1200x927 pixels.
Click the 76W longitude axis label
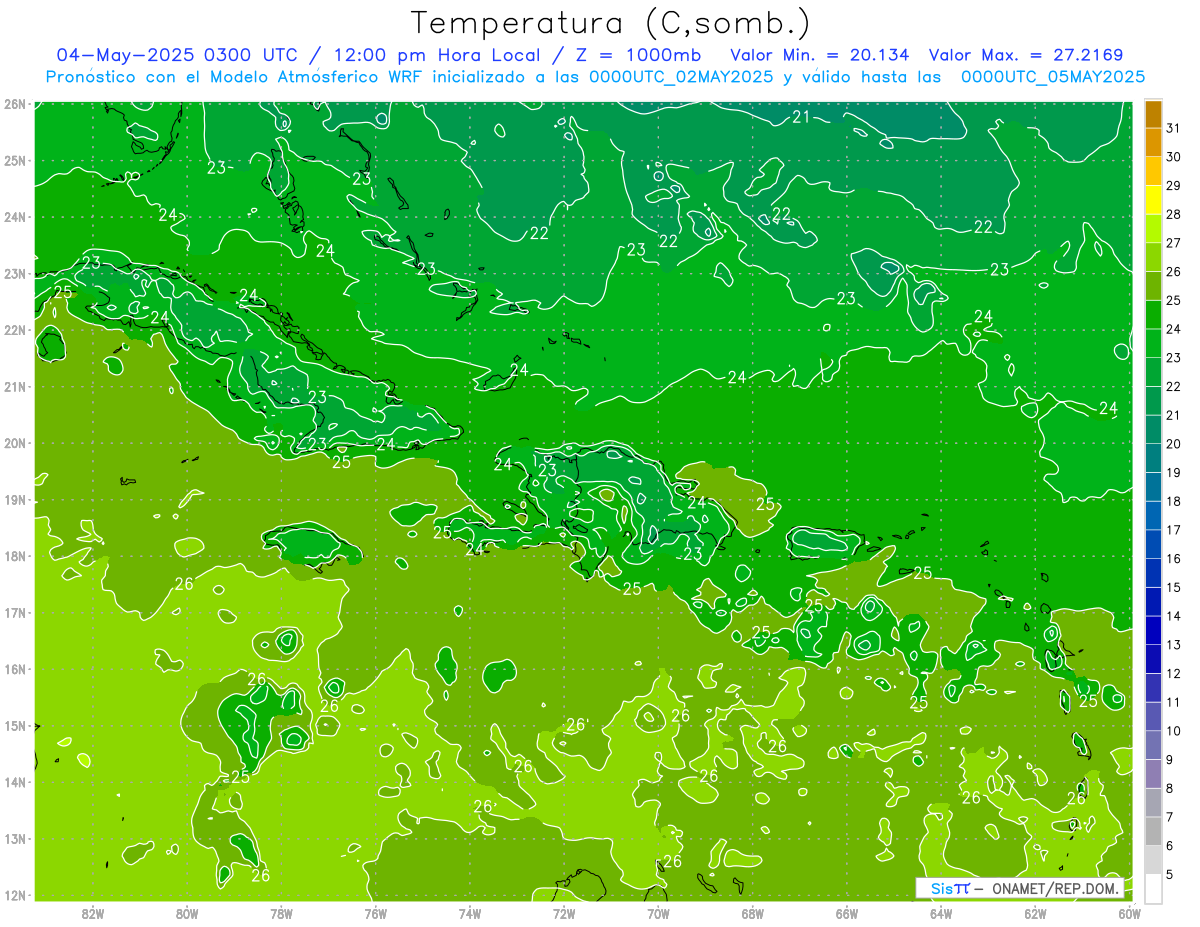376,913
